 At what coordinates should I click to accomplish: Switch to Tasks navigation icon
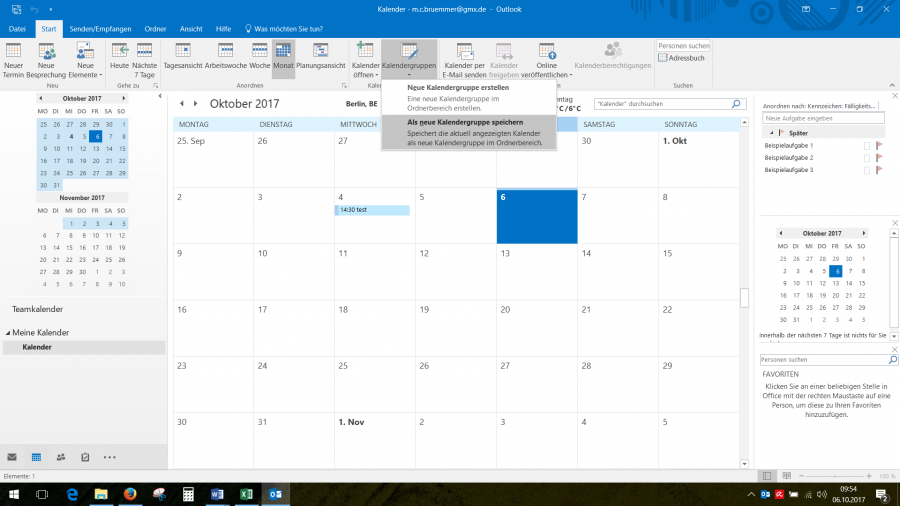tap(85, 457)
